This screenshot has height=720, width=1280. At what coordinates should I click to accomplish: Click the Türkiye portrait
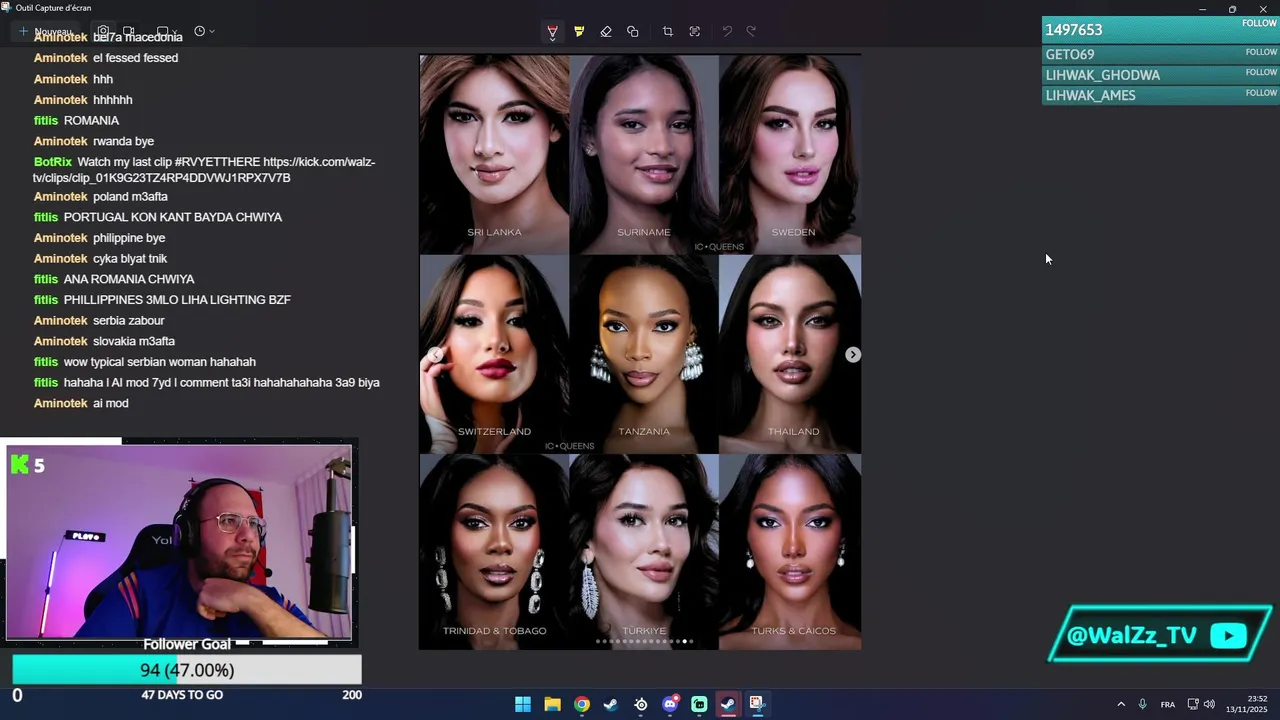point(644,552)
